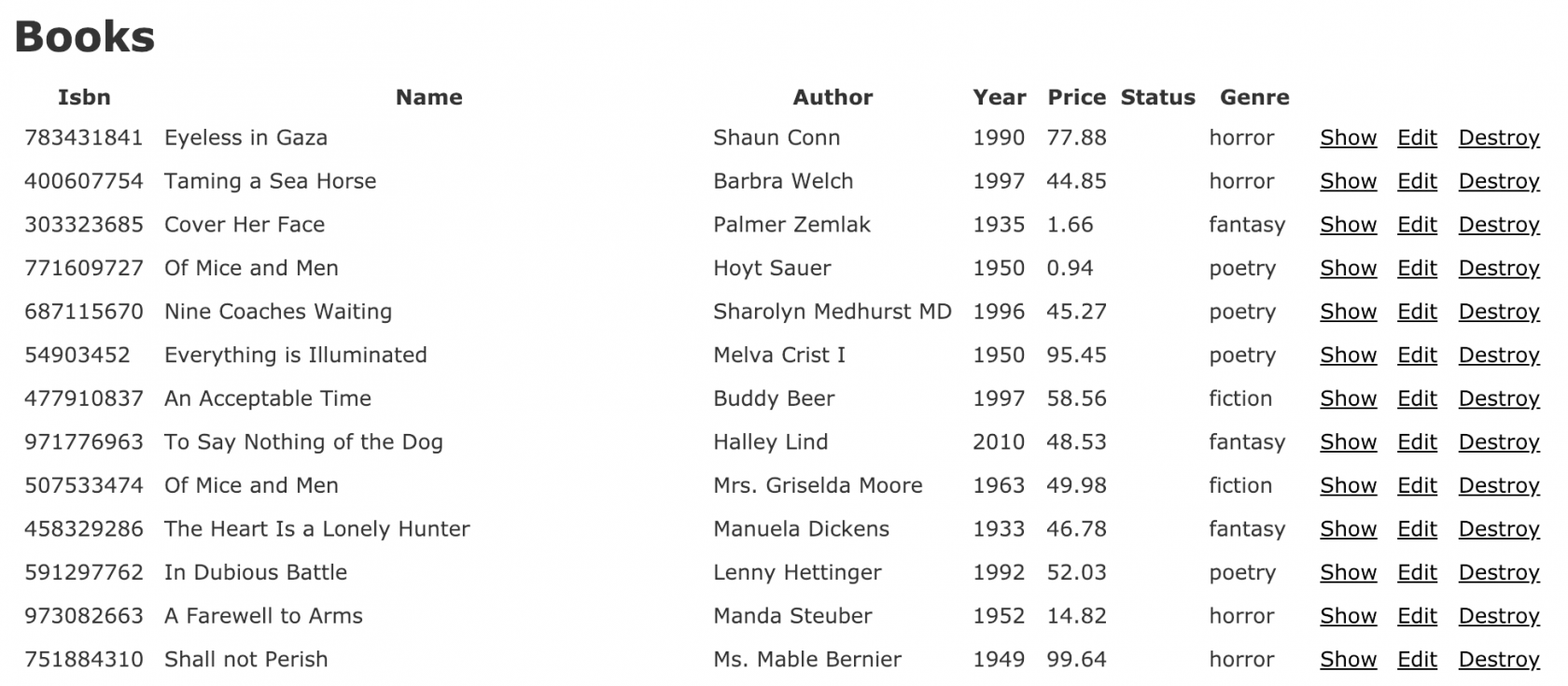This screenshot has height=686, width=1568.
Task: Edit the Taming a Sea Horse entry
Action: [x=1417, y=181]
